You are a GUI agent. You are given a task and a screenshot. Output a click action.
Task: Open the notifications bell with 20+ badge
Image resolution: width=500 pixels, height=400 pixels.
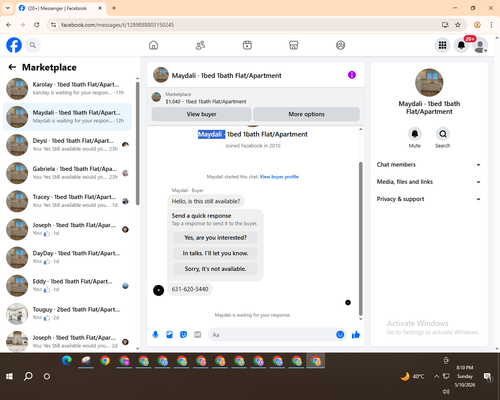[x=461, y=45]
